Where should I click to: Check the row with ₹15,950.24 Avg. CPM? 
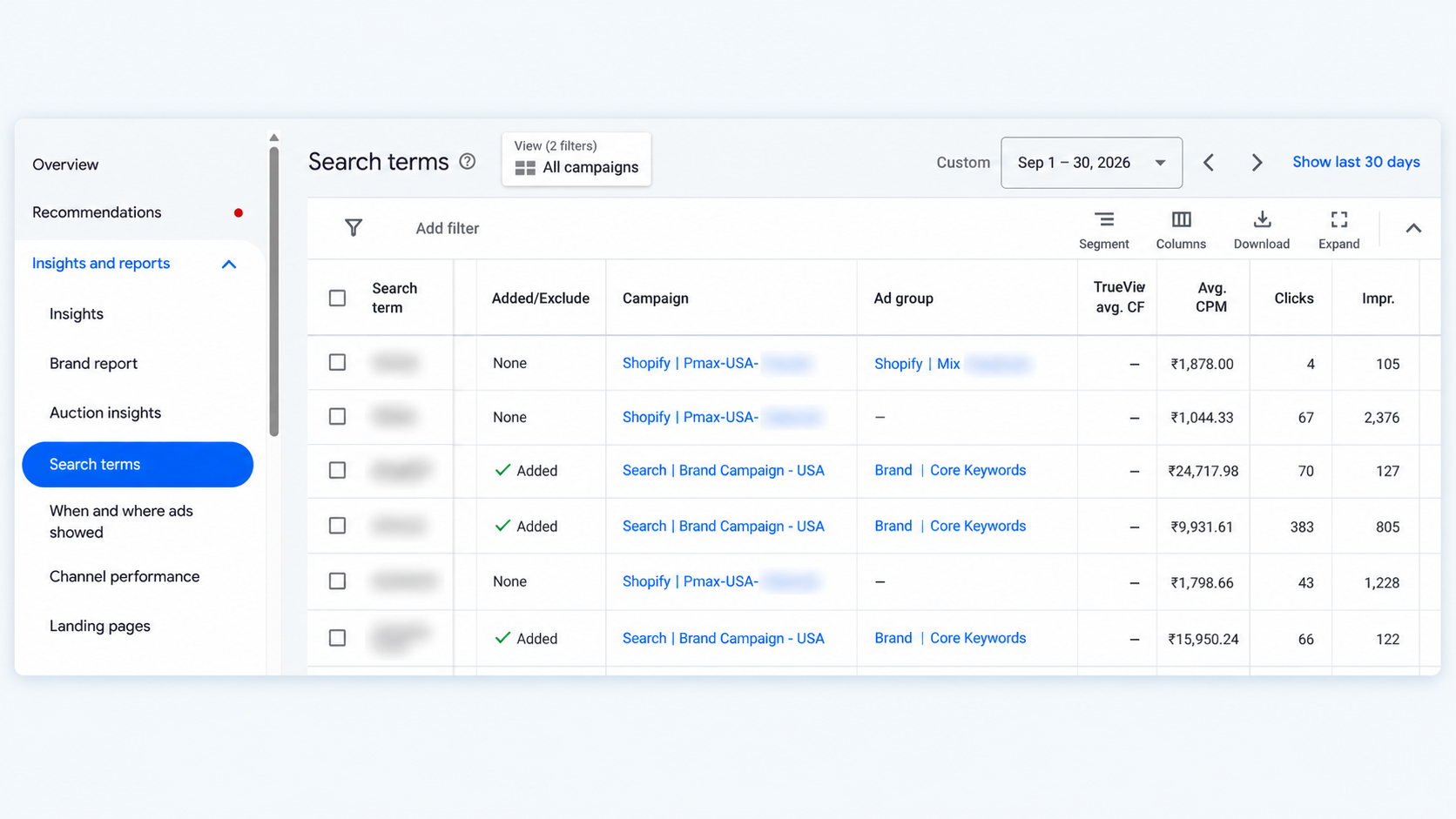337,638
